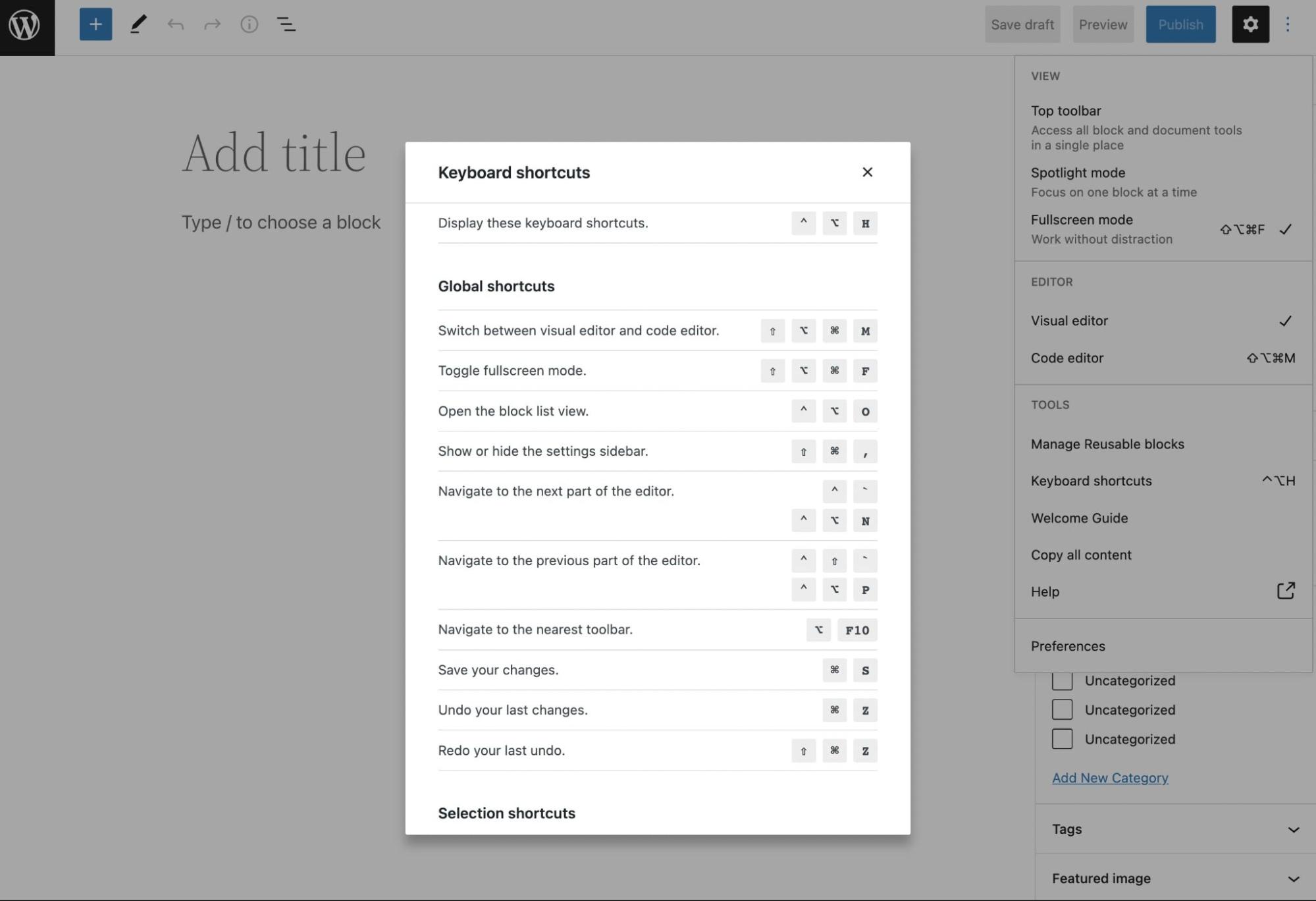Open the document details info icon
Image resolution: width=1316 pixels, height=901 pixels.
pos(249,24)
